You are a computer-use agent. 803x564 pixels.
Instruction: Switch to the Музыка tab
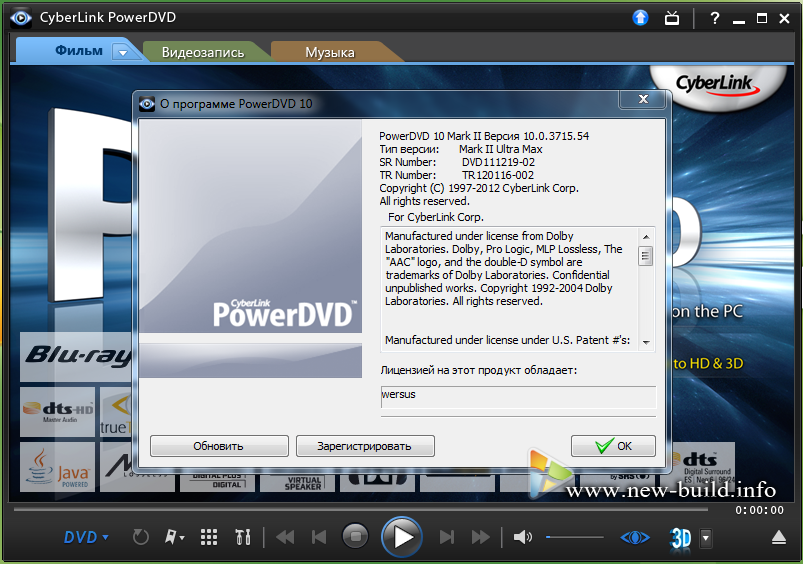click(330, 52)
